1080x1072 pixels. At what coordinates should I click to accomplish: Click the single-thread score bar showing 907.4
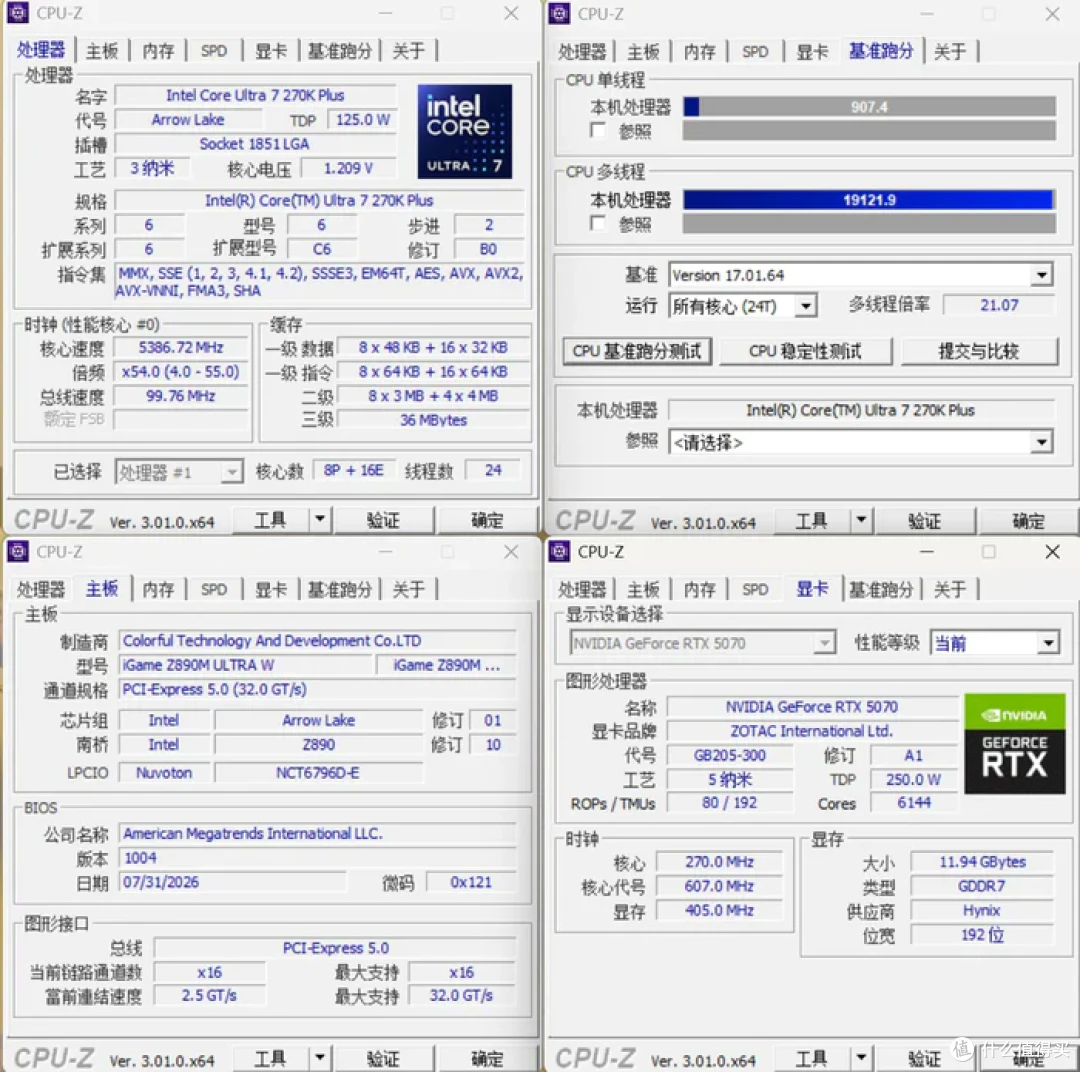pyautogui.click(x=869, y=107)
